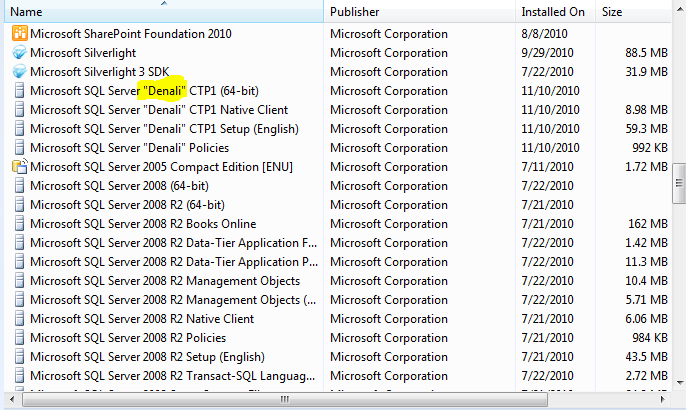Sort programs by the Name column header

(x=164, y=11)
